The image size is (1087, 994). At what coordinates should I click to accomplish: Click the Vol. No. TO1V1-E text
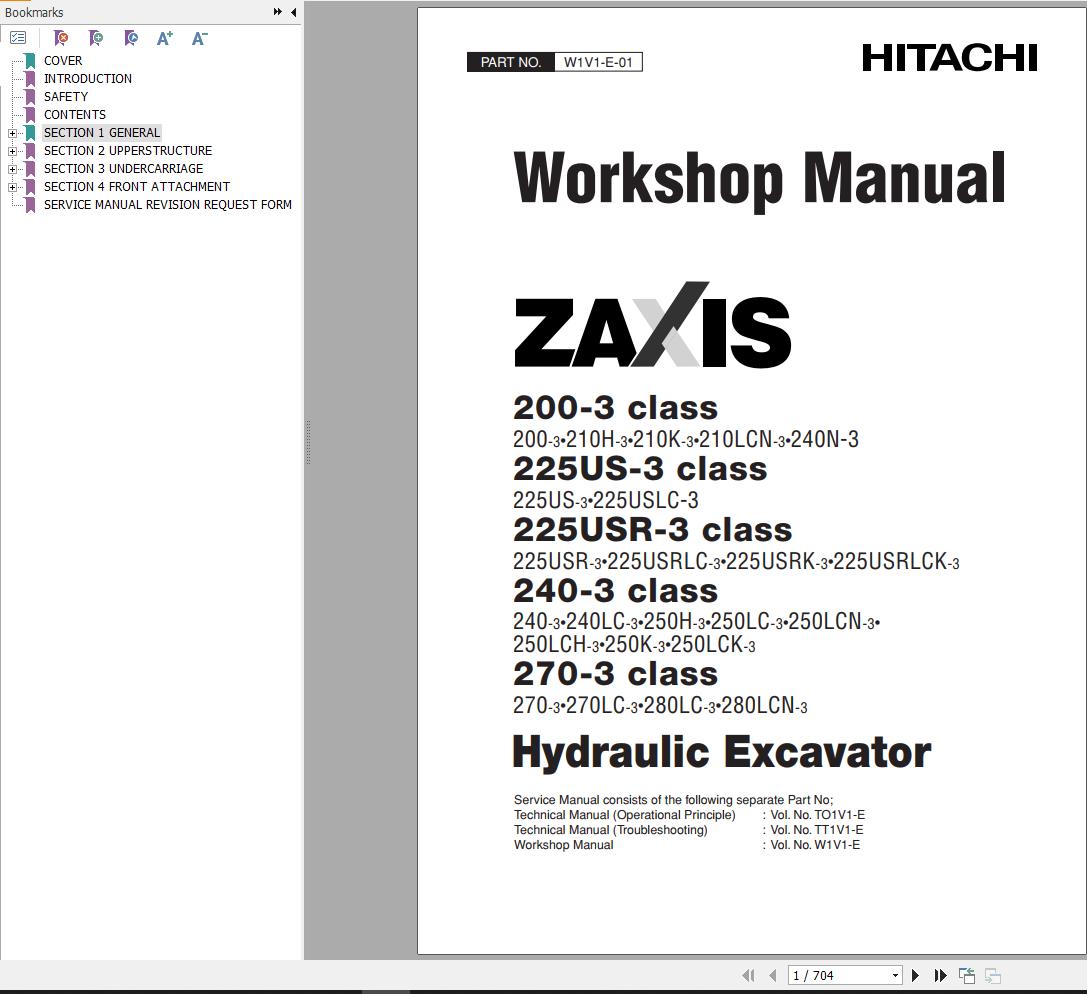pyautogui.click(x=817, y=815)
